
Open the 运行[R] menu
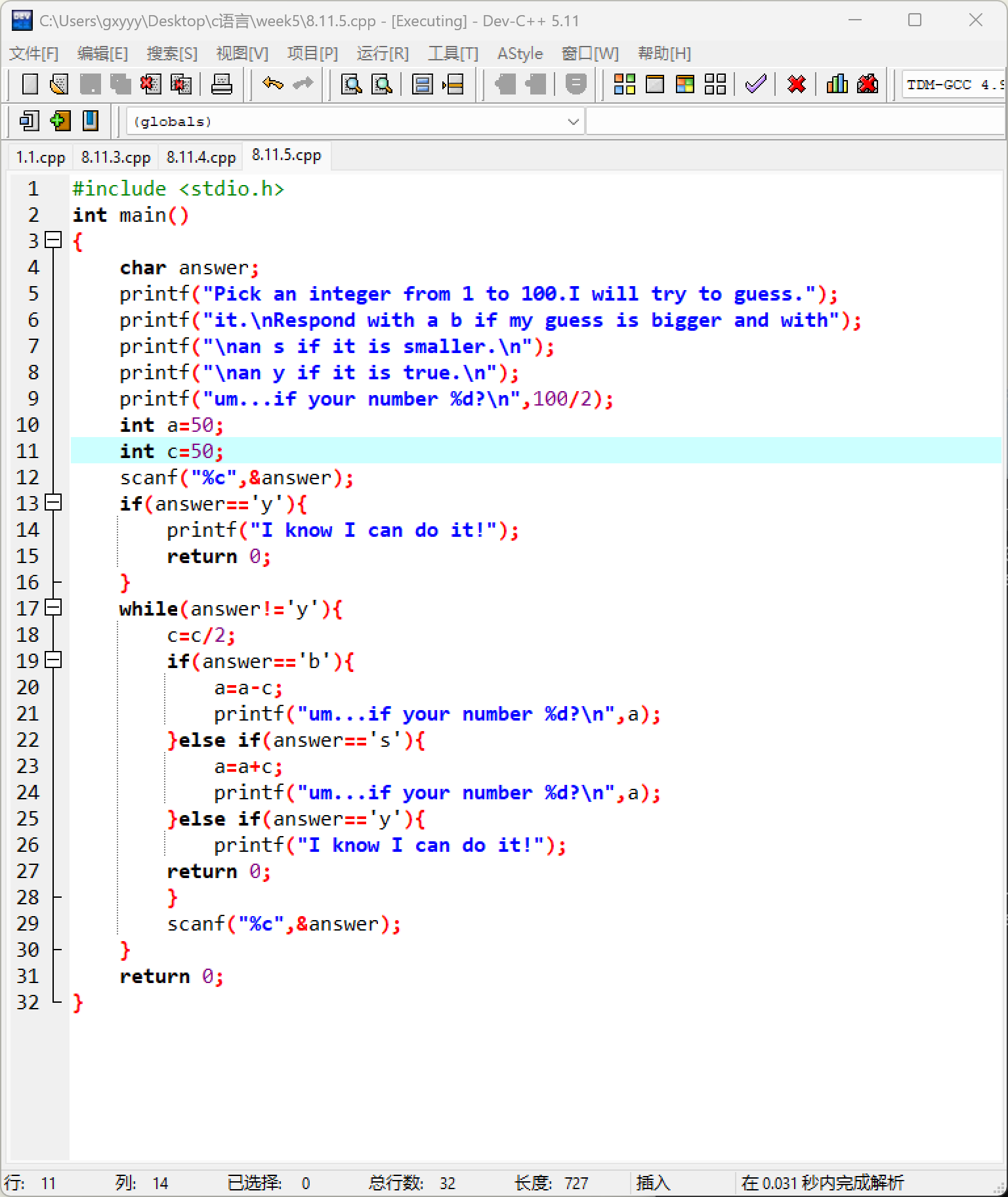coord(383,53)
